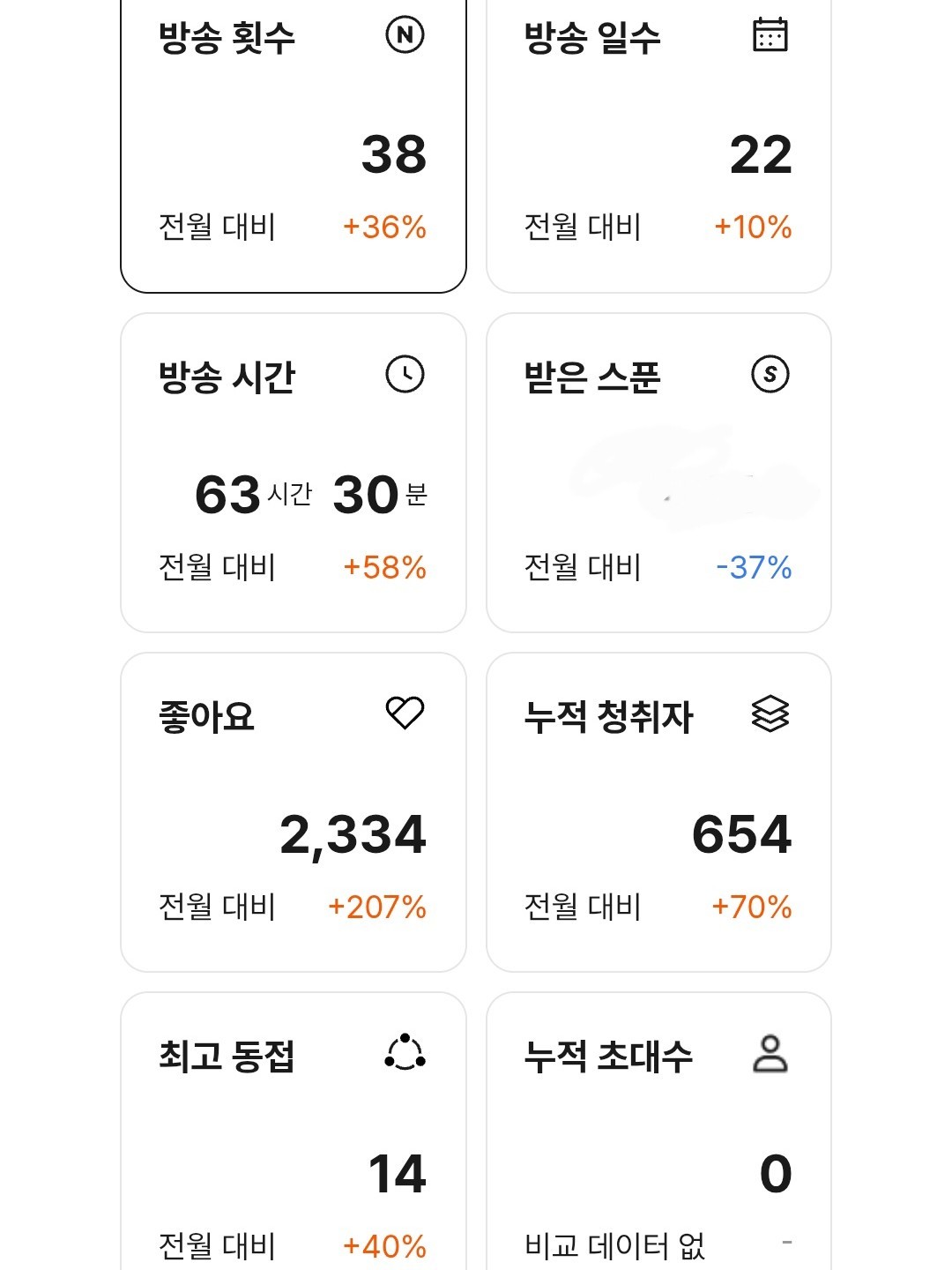Click the -37% change on 받은 스푼

(754, 567)
